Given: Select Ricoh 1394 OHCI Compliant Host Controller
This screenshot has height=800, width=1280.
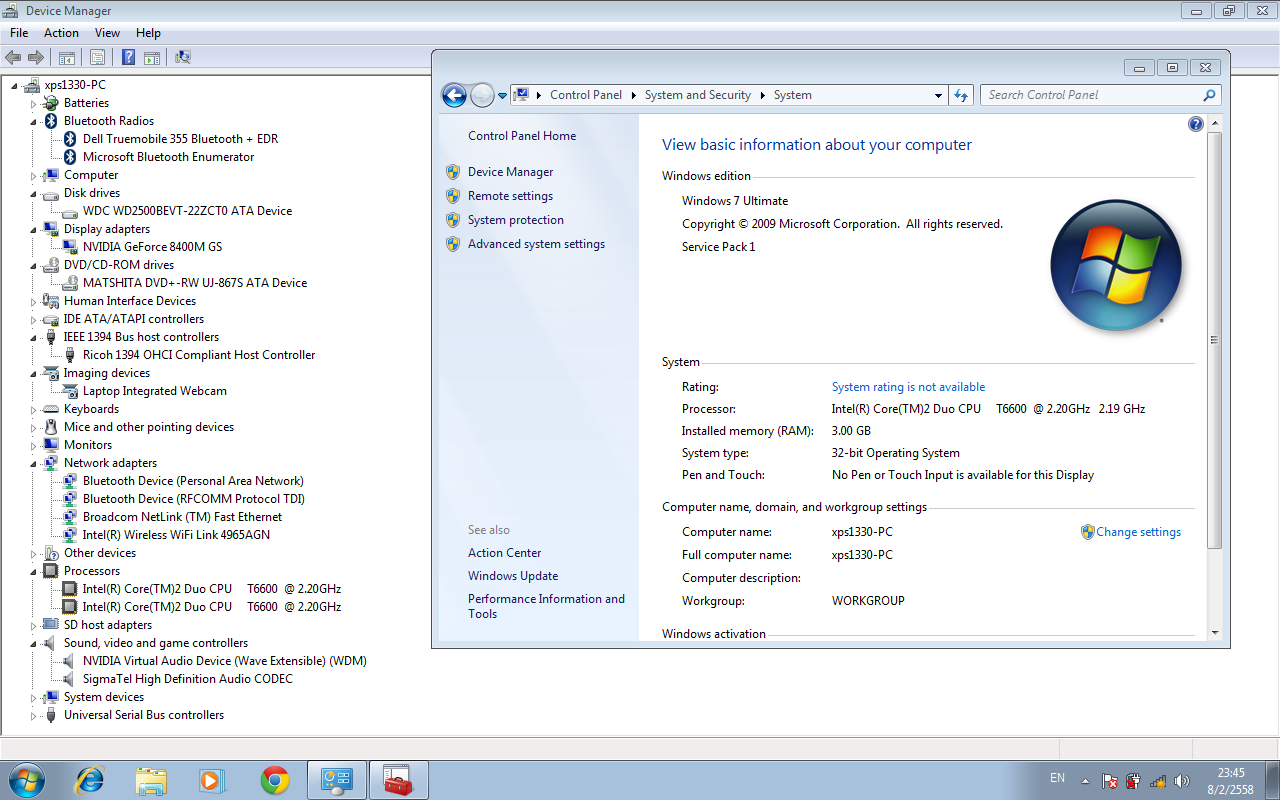Looking at the screenshot, I should [x=199, y=355].
